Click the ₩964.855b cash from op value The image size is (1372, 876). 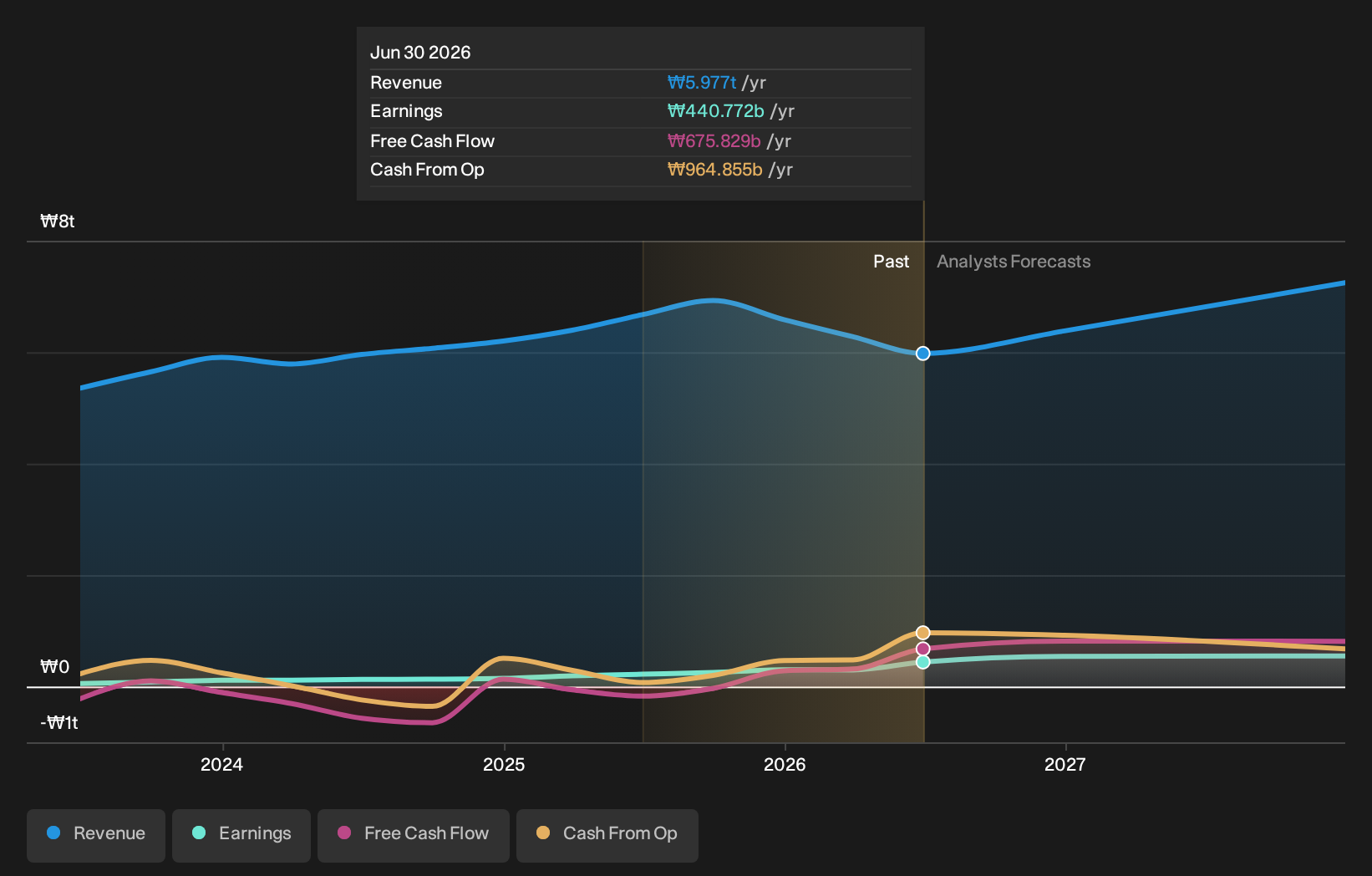point(714,170)
